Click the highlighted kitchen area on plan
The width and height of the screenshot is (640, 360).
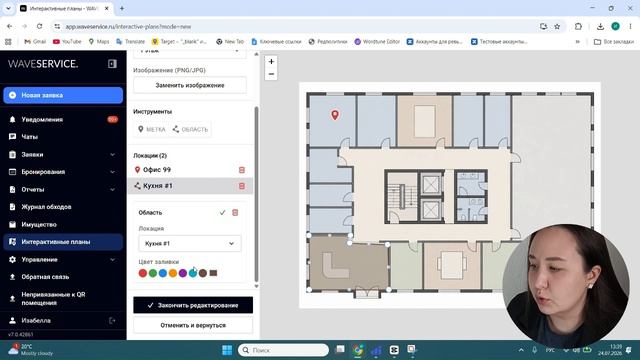(348, 264)
